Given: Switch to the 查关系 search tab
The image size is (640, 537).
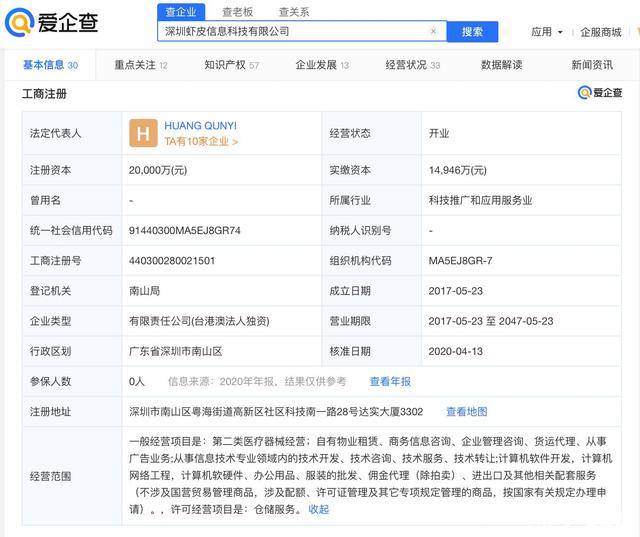Looking at the screenshot, I should pyautogui.click(x=294, y=12).
